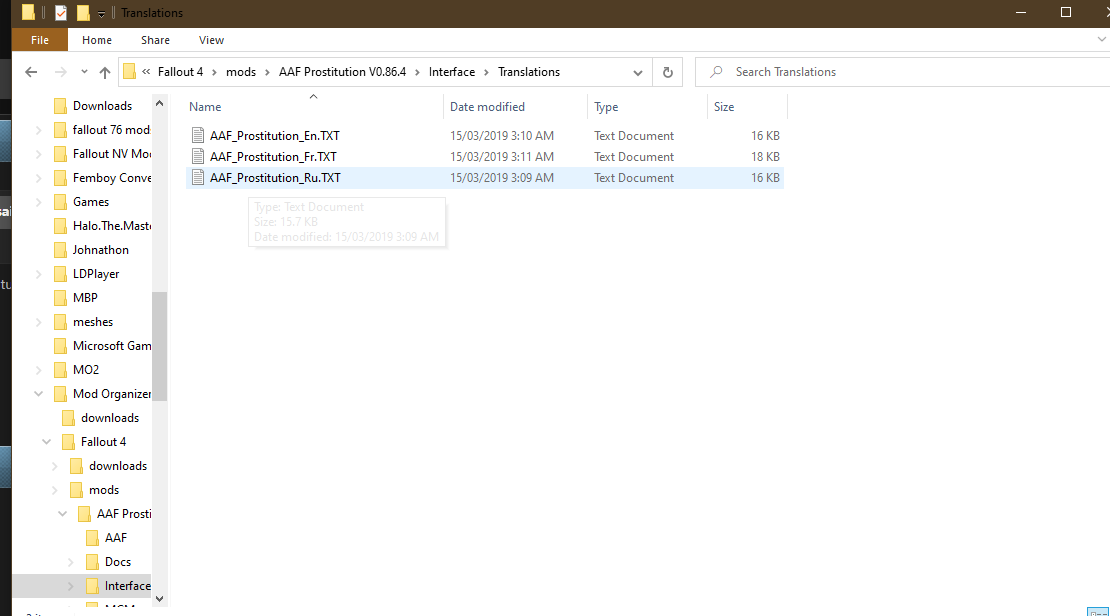Image resolution: width=1110 pixels, height=616 pixels.
Task: Click the Properties quick access icon
Action: click(x=61, y=13)
